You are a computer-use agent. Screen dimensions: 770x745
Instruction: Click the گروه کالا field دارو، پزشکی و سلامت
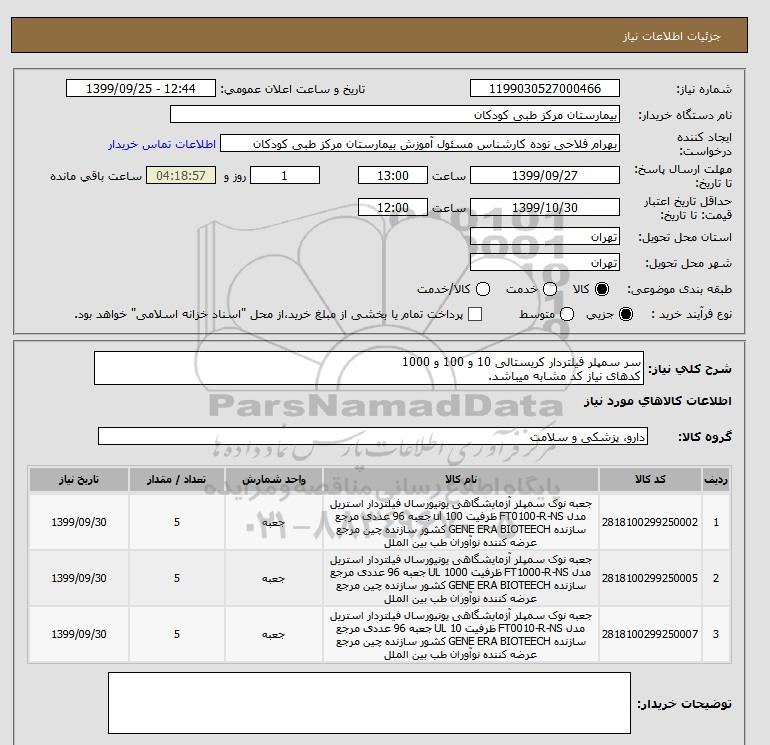(x=373, y=436)
